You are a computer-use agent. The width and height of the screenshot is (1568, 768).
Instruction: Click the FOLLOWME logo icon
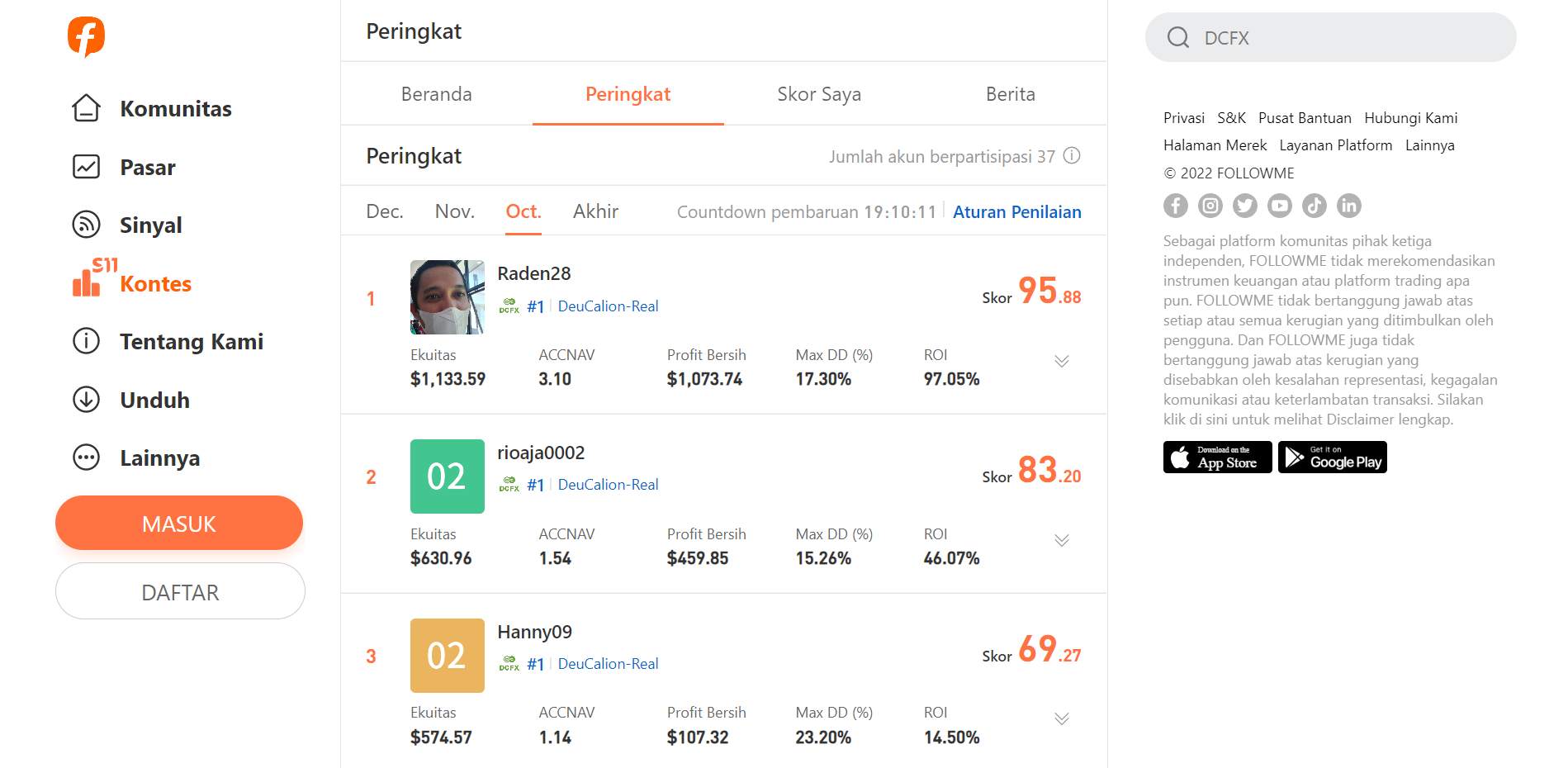86,36
